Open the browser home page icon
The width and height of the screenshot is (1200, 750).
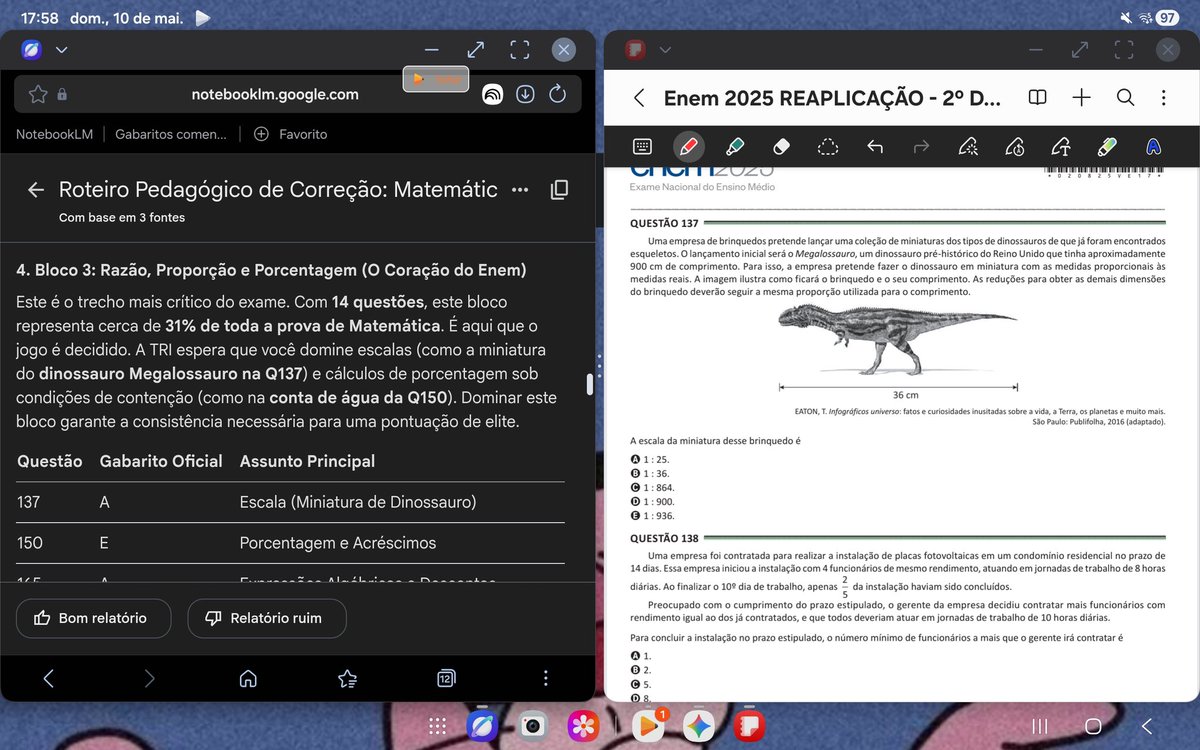pyautogui.click(x=248, y=679)
